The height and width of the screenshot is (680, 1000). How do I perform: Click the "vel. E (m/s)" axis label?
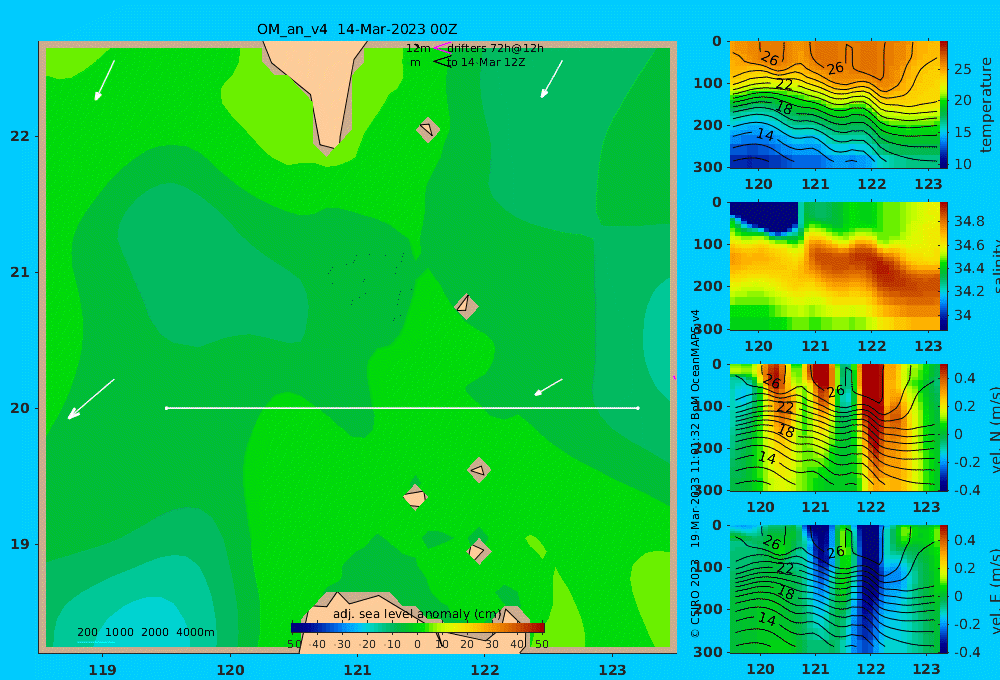pos(995,591)
